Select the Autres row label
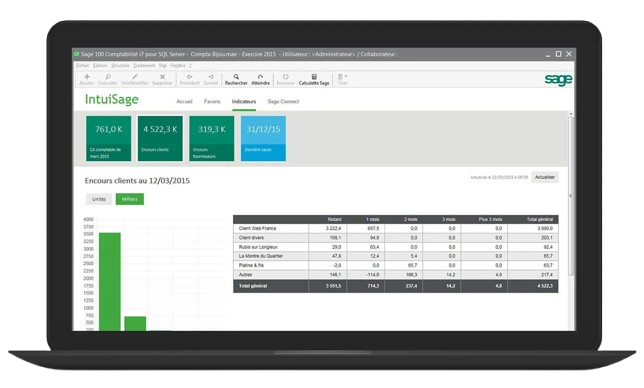 click(246, 275)
